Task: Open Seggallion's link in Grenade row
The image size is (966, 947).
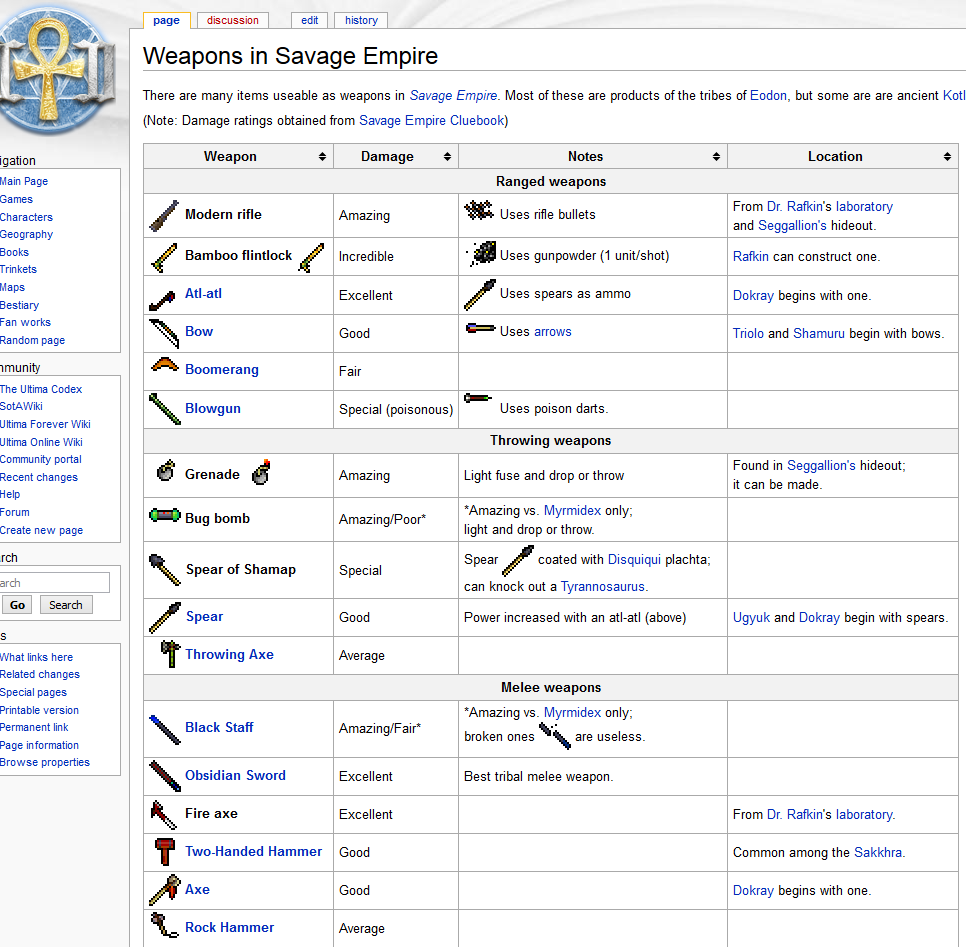Action: click(821, 465)
